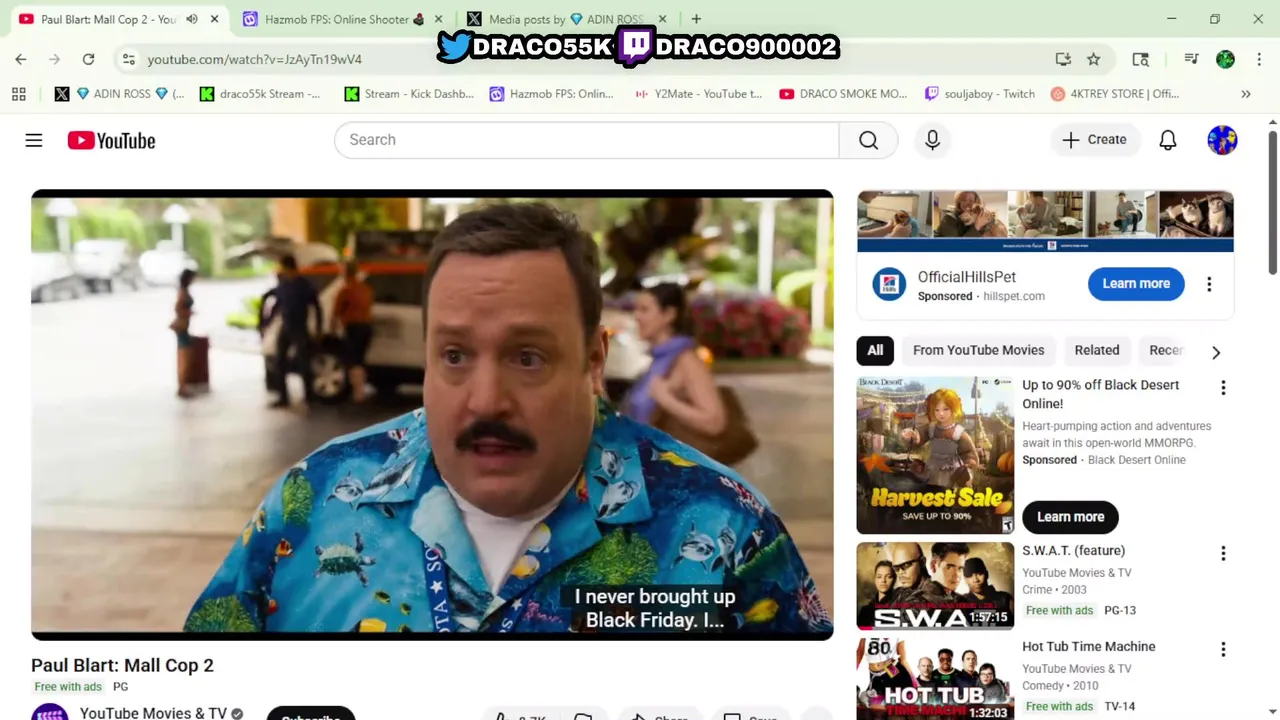Viewport: 1280px width, 720px height.
Task: Open Black Desert Harvest Sale thumbnail
Action: [935, 455]
